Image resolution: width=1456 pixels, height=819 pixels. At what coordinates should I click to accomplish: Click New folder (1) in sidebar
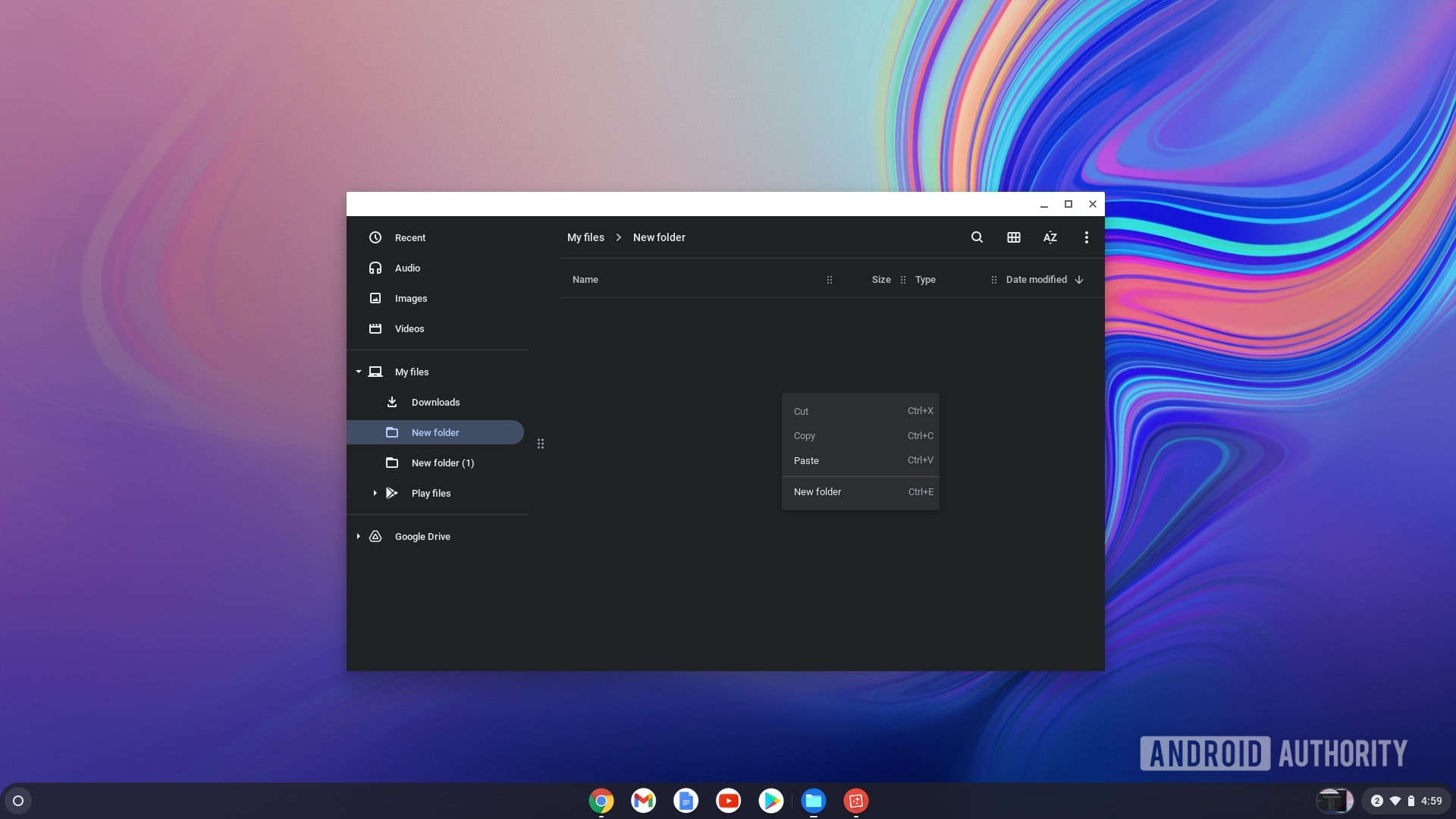(442, 463)
